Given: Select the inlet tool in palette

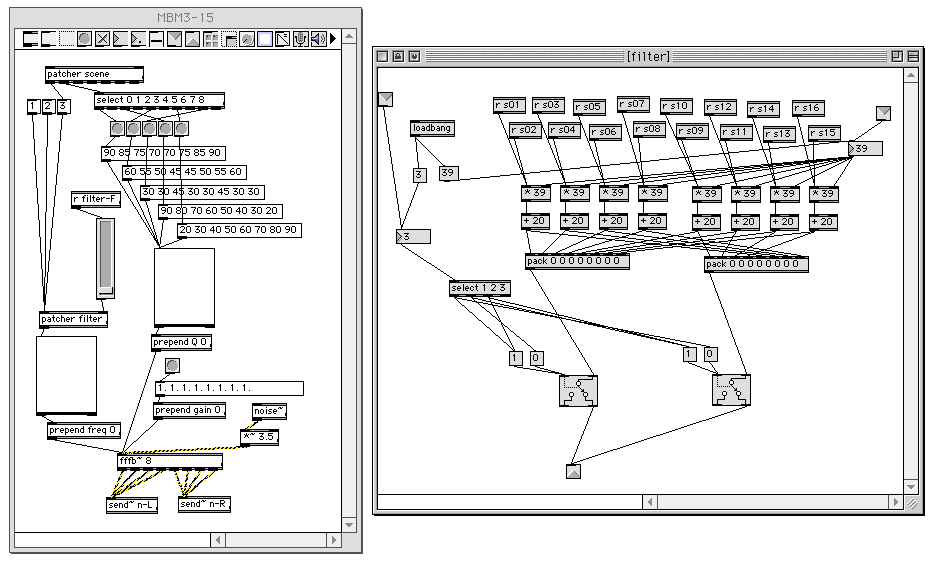Looking at the screenshot, I should (175, 39).
